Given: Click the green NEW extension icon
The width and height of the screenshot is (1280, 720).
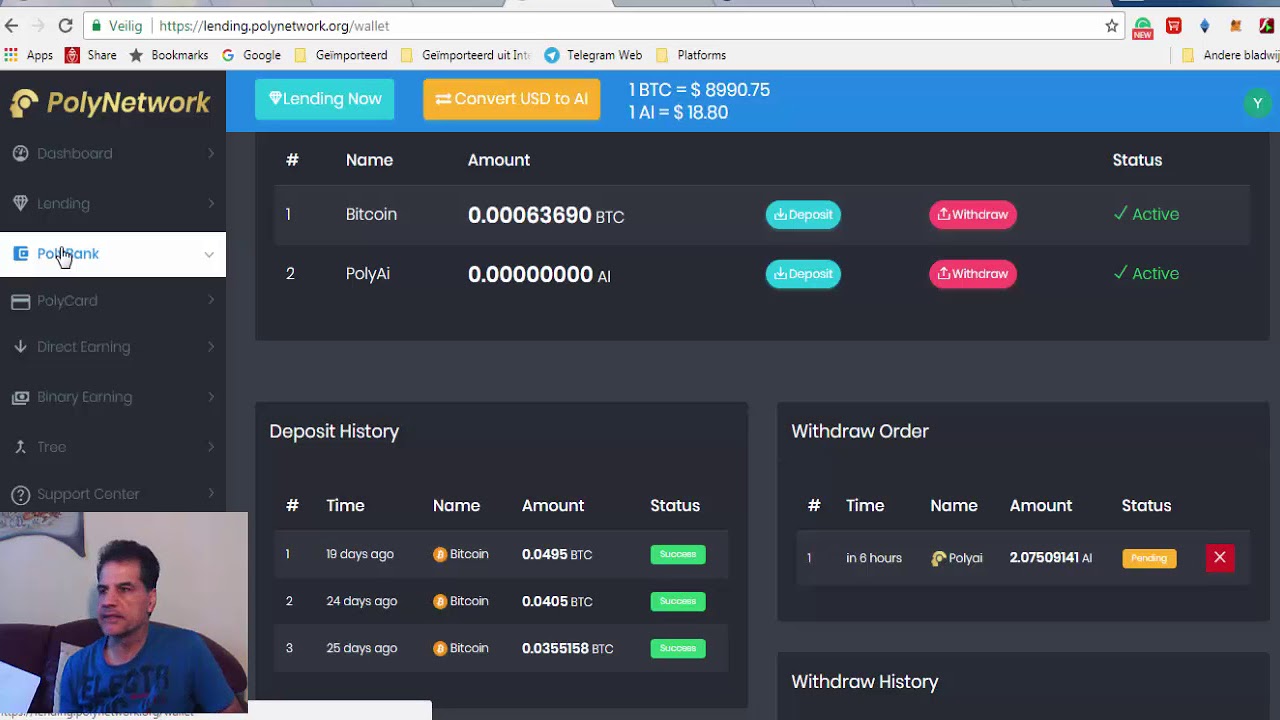Looking at the screenshot, I should [x=1143, y=27].
